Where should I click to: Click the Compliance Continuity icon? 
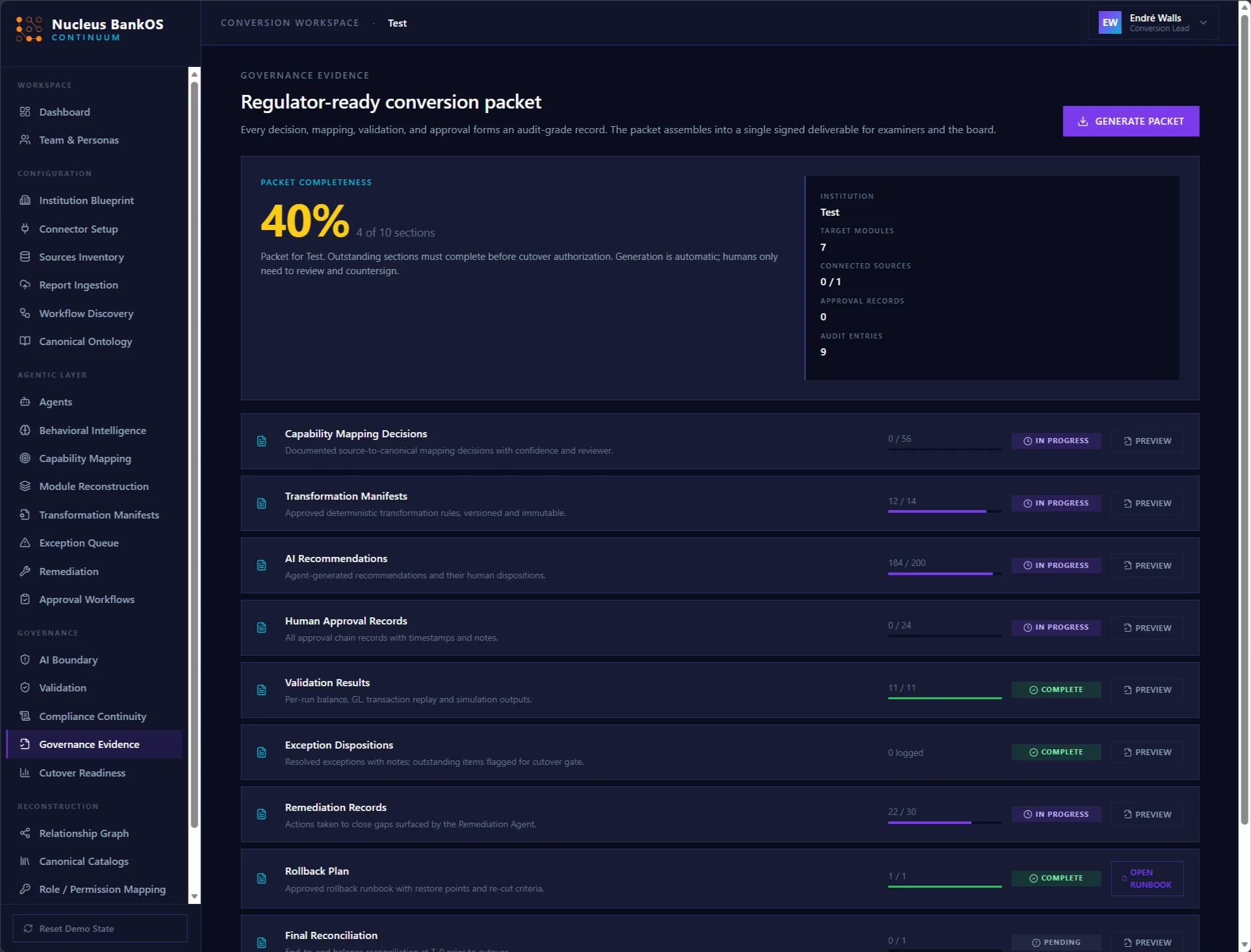[25, 716]
